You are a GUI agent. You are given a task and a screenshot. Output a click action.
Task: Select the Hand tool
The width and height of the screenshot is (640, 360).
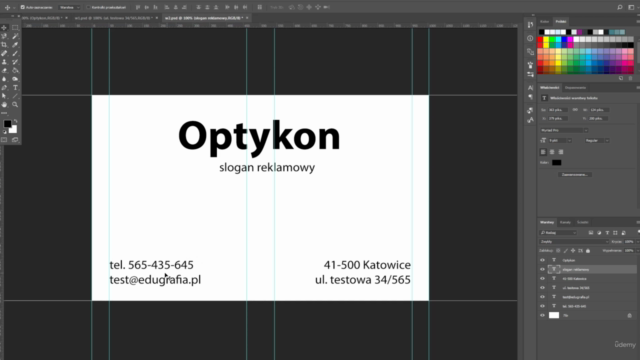(x=4, y=105)
